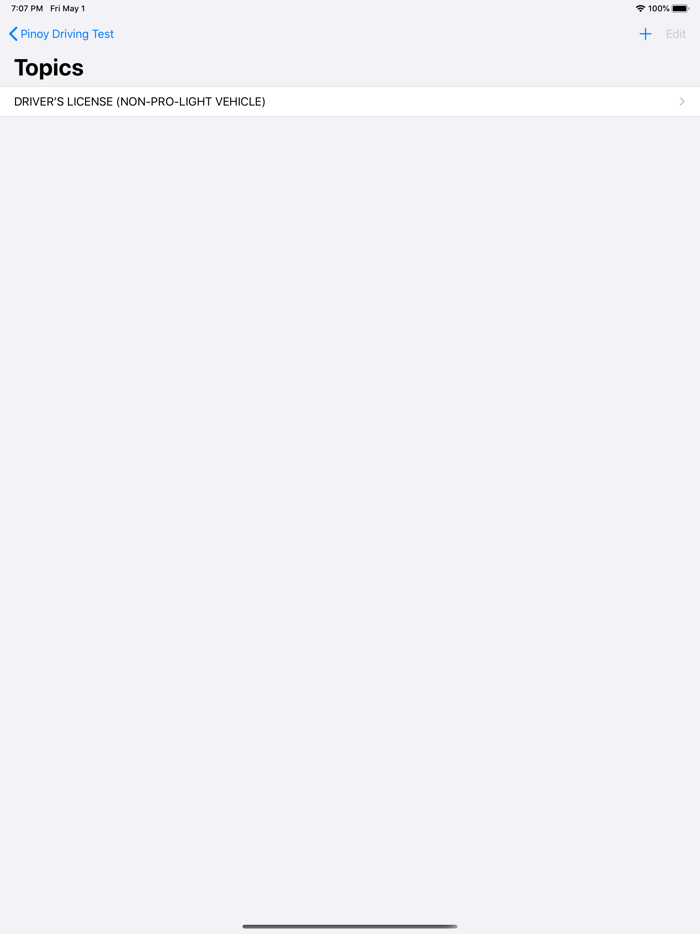Image resolution: width=700 pixels, height=934 pixels.
Task: Tap the home indicator bar at bottom
Action: [x=350, y=926]
